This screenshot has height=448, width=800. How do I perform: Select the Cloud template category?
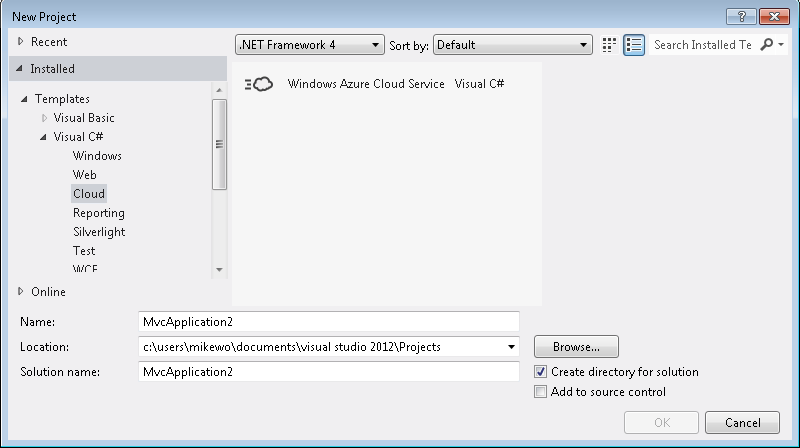pyautogui.click(x=89, y=193)
